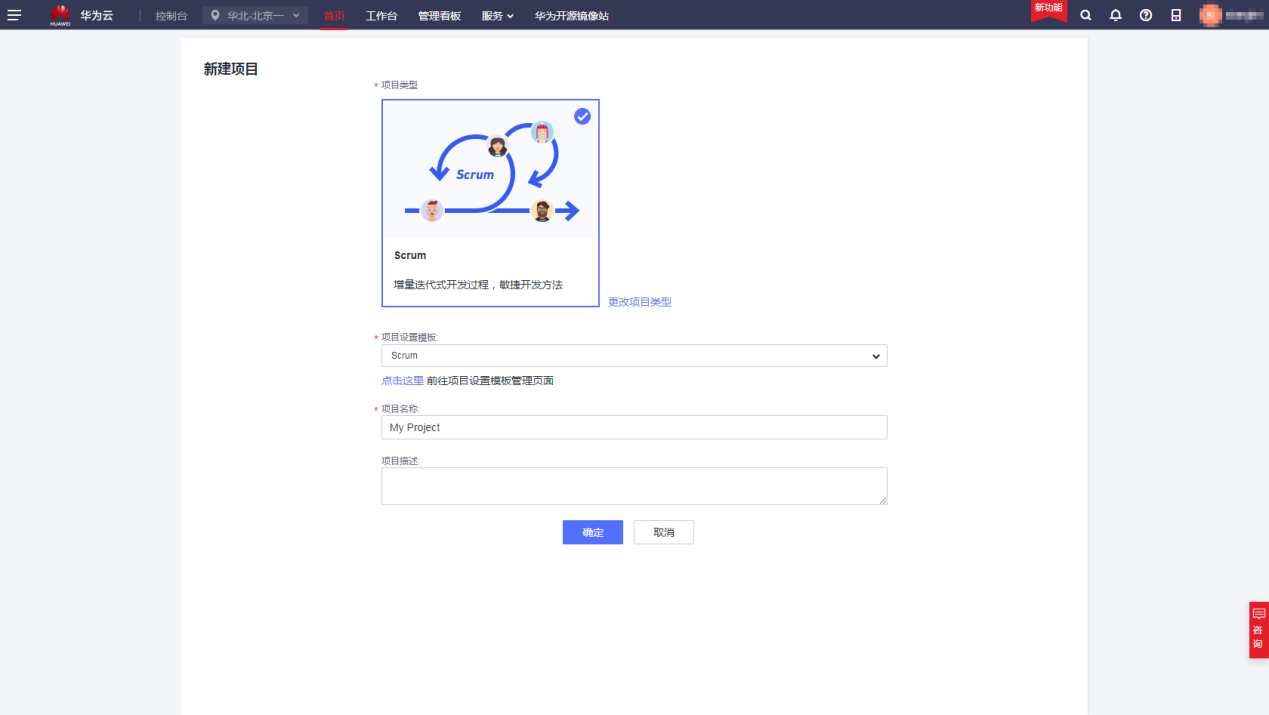Click the red 新功能 ribbon badge
Image resolution: width=1269 pixels, height=715 pixels.
[x=1048, y=10]
